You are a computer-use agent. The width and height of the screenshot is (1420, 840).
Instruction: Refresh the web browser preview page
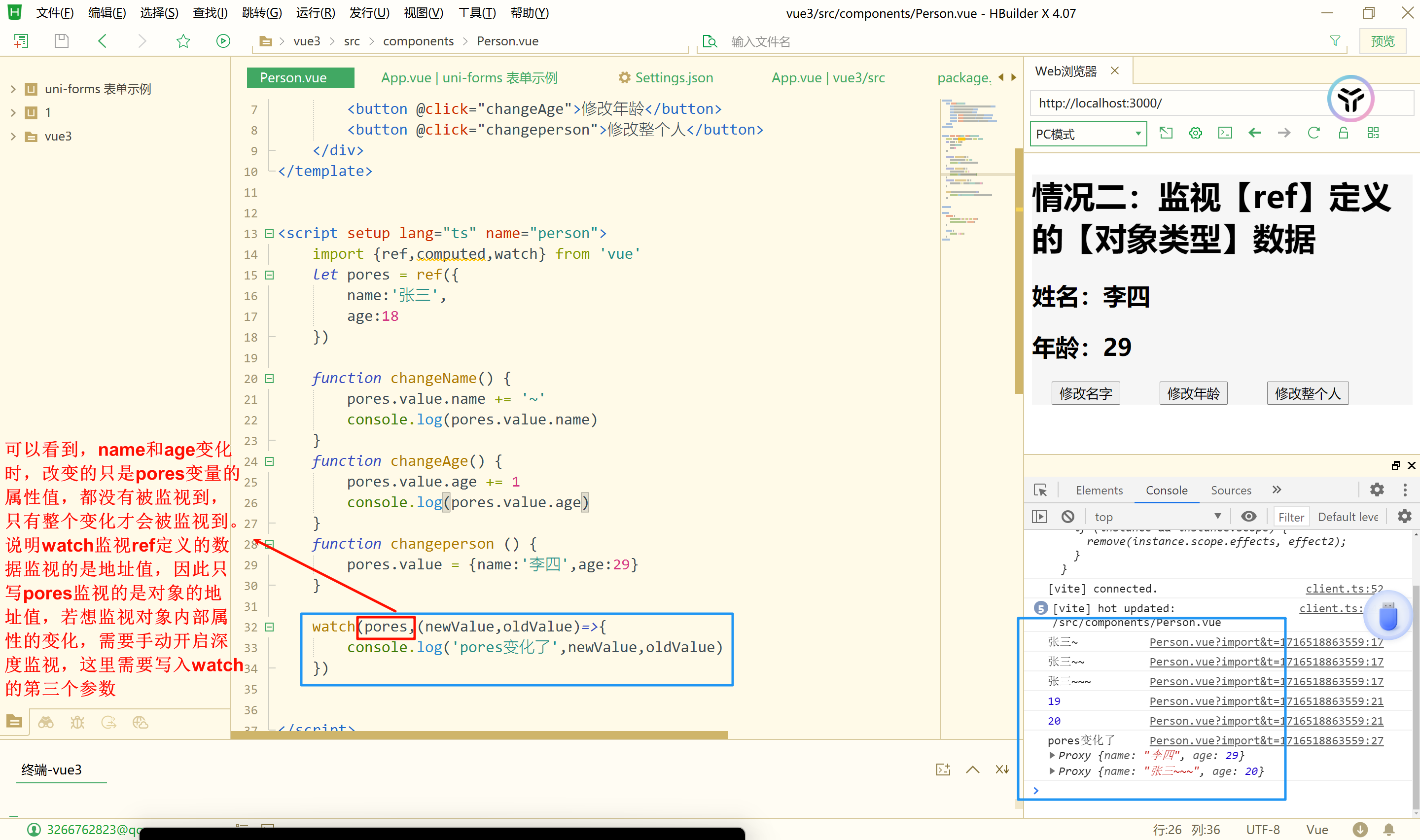pos(1313,133)
